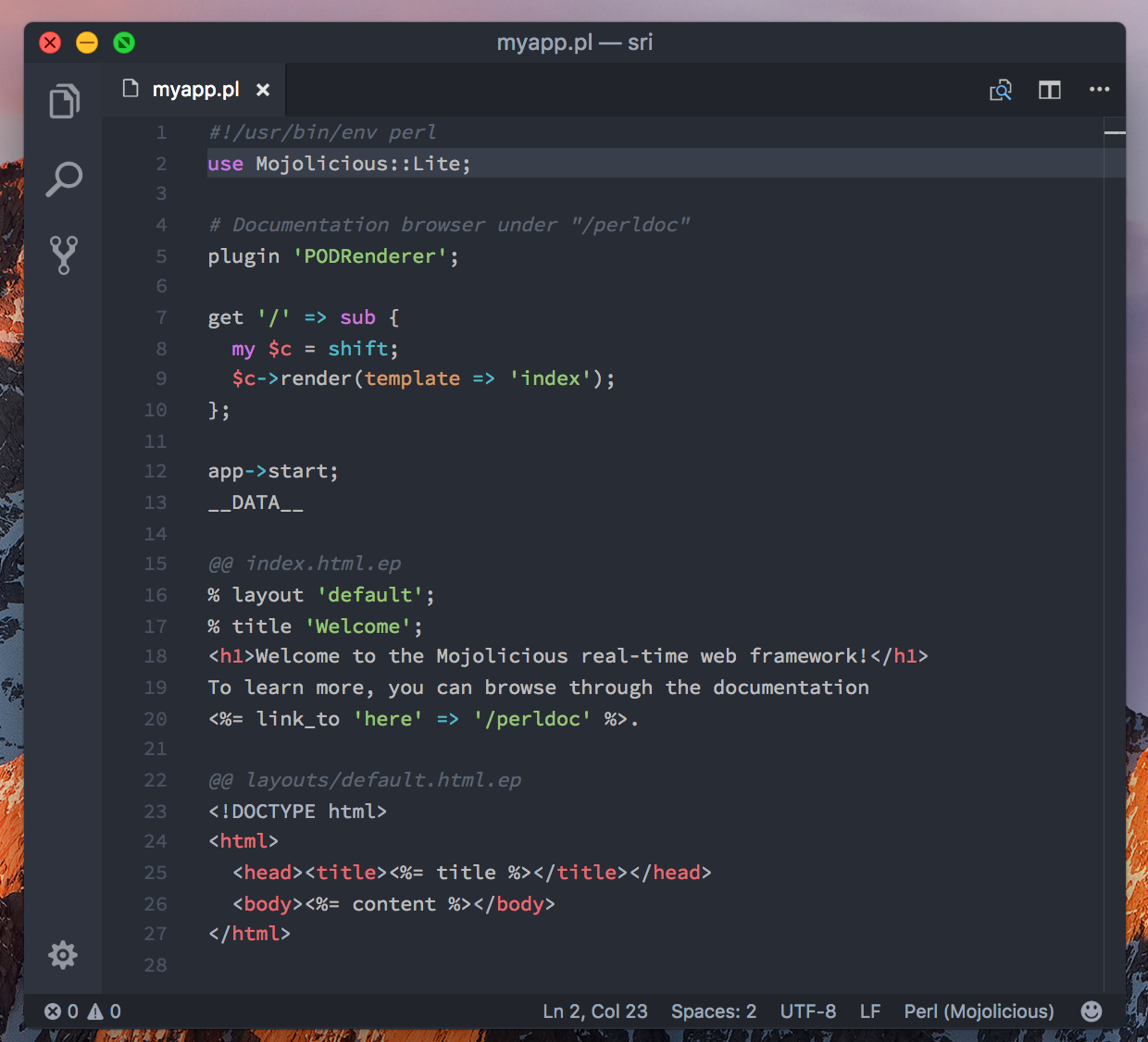Open the Explorer files icon in the sidebar
The height and width of the screenshot is (1042, 1148).
pyautogui.click(x=64, y=101)
